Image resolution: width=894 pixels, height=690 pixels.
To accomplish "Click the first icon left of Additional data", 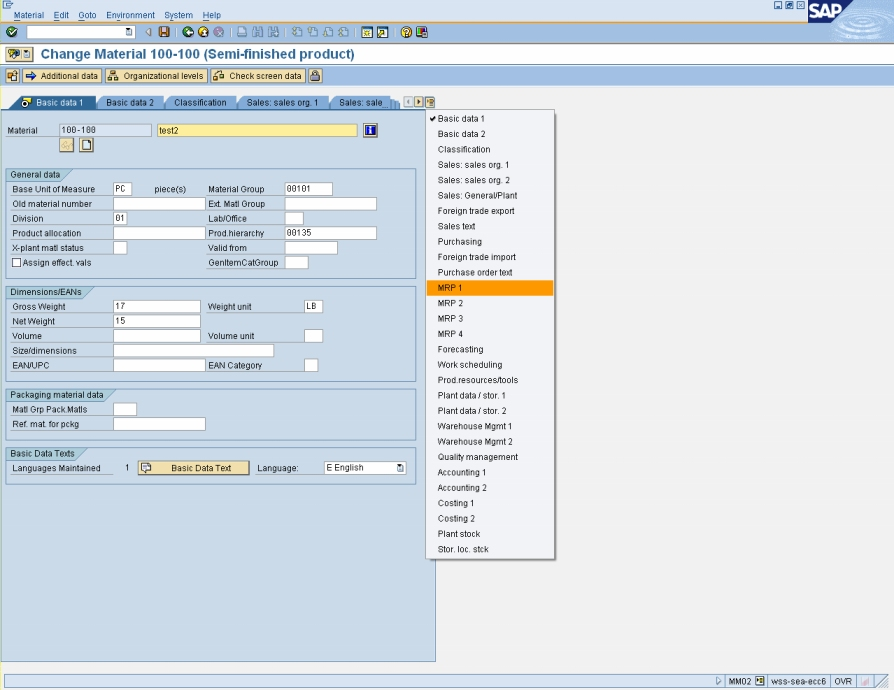I will (13, 76).
